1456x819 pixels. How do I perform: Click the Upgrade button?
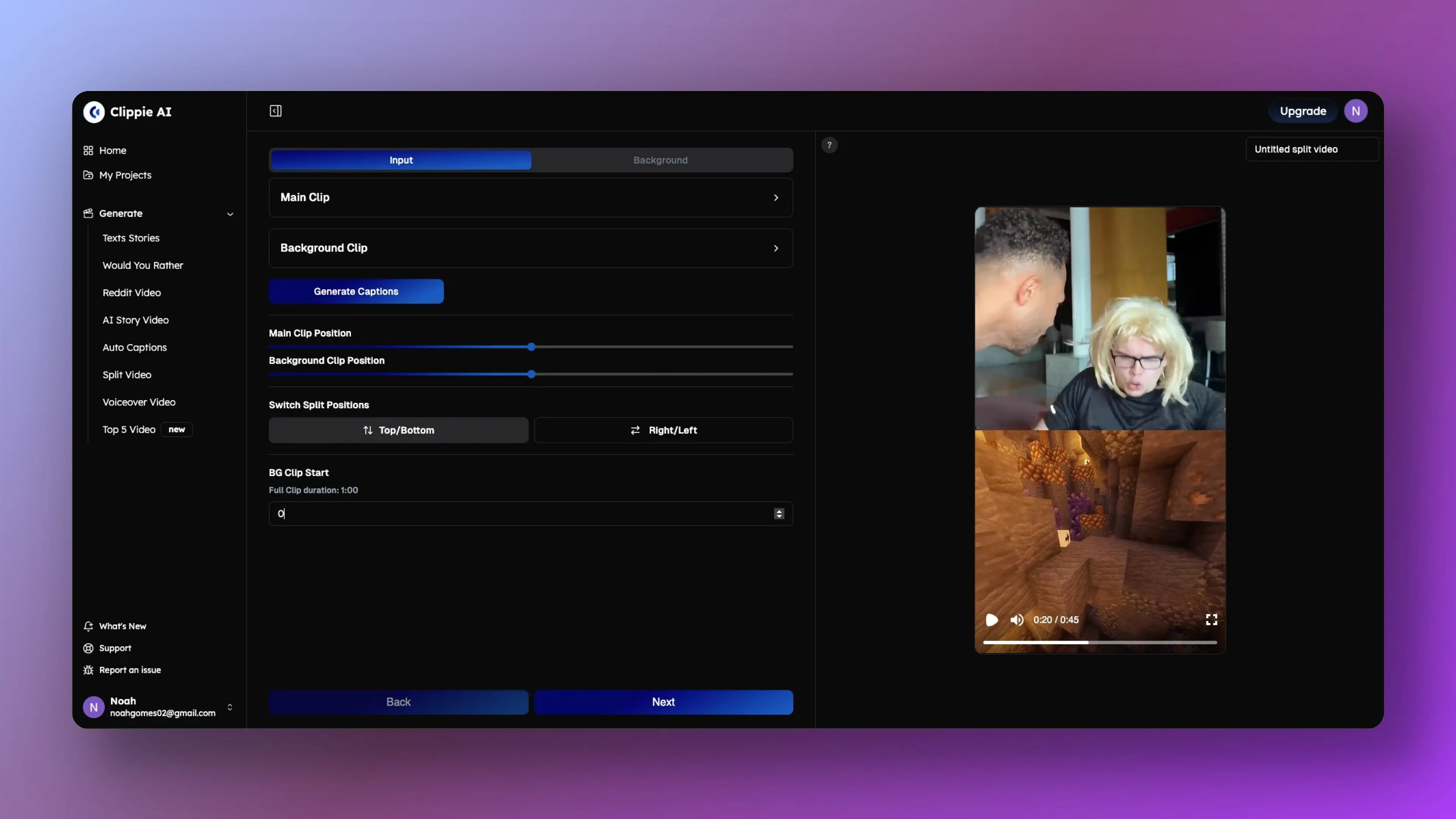[x=1303, y=111]
